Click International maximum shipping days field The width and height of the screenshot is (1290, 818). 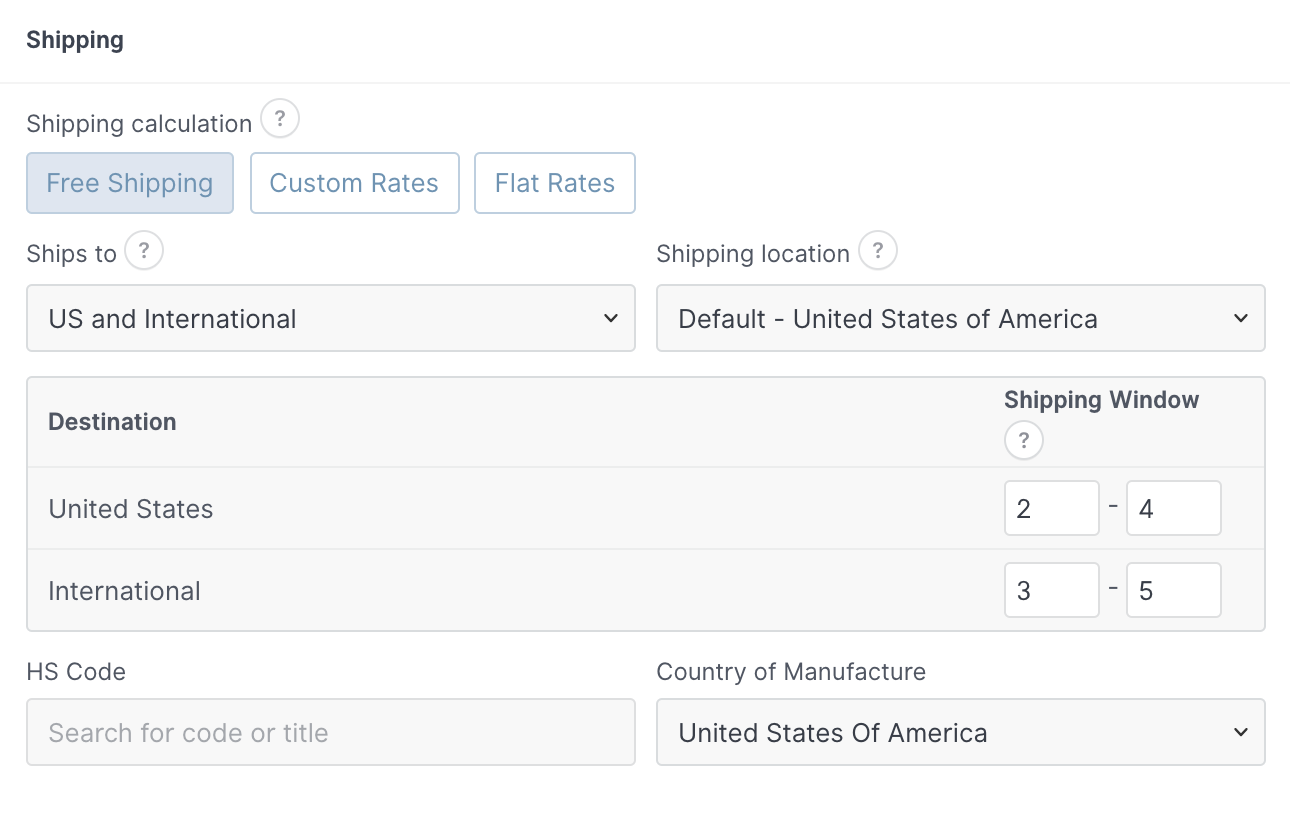[x=1173, y=590]
